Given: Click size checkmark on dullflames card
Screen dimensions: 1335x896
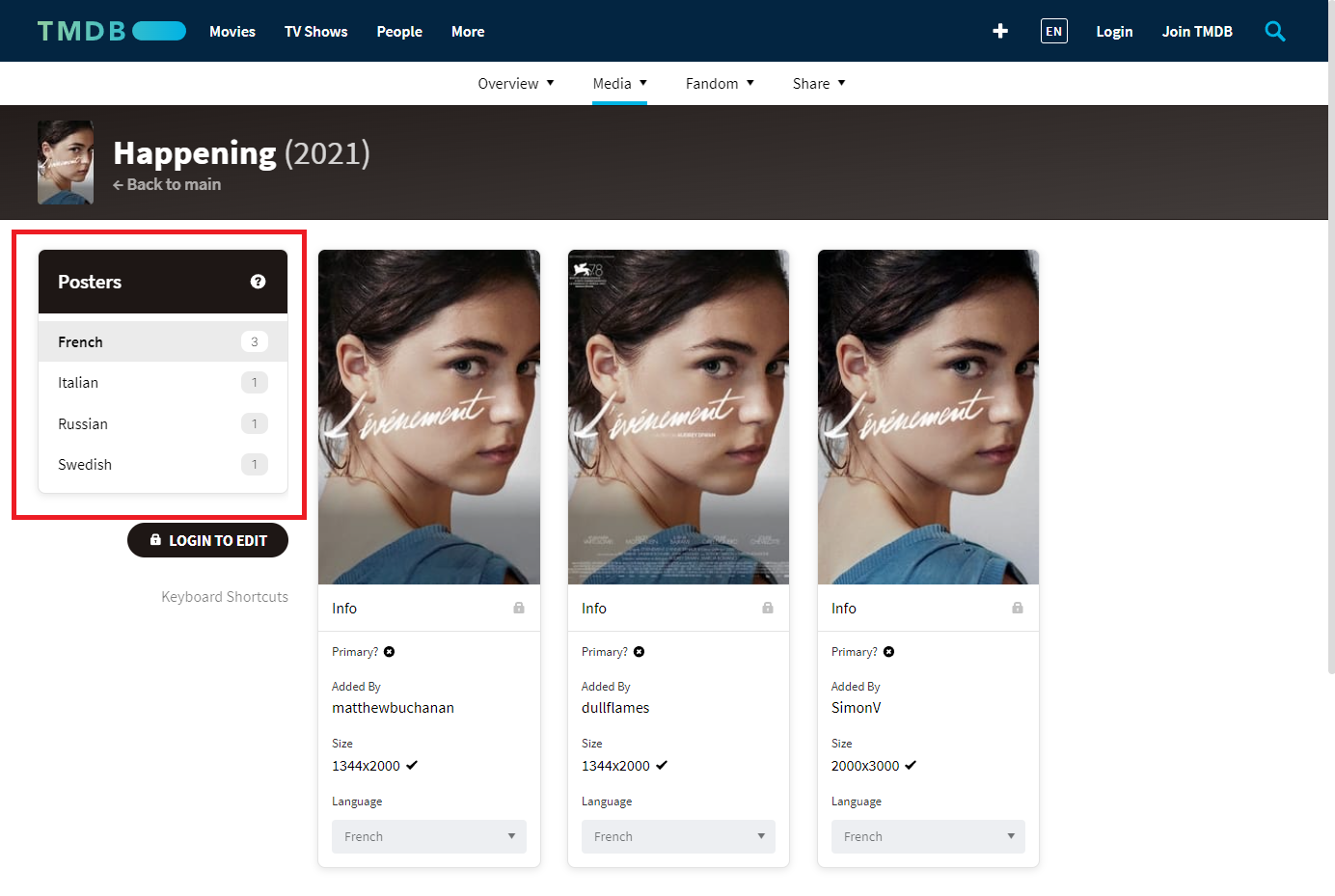Looking at the screenshot, I should (662, 765).
